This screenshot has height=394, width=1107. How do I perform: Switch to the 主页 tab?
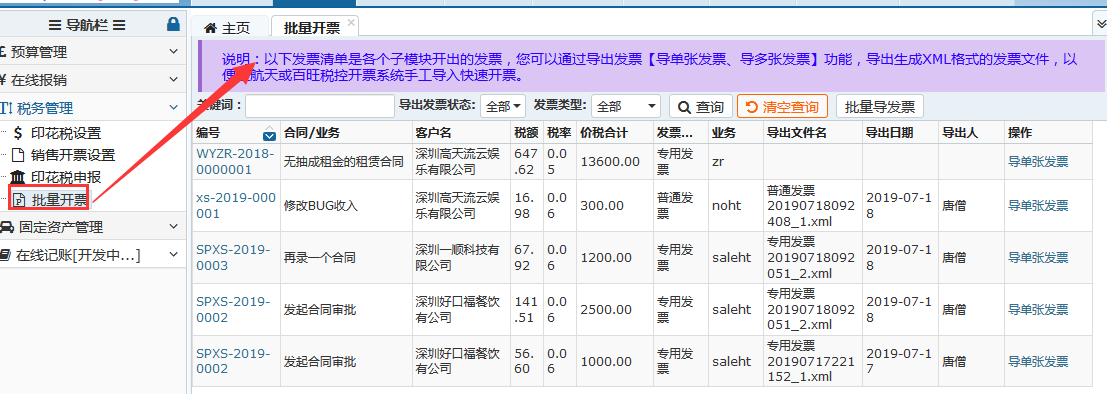coord(227,28)
